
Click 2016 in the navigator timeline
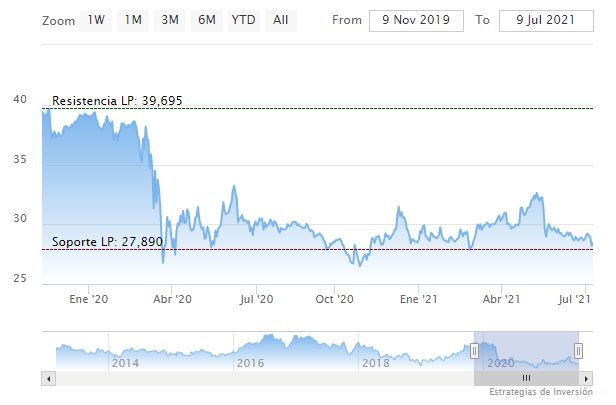pos(249,362)
